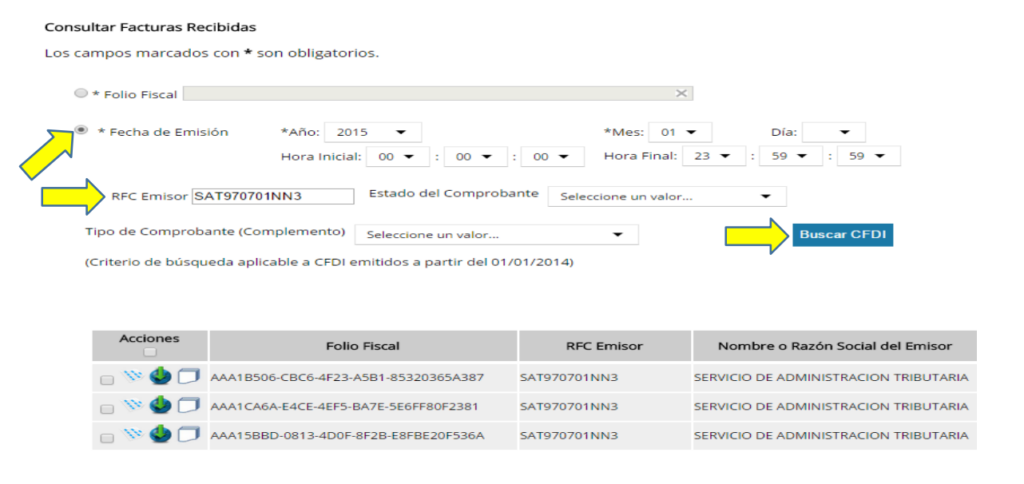Check the box for row AAA15BBD-0813-4D0F-8F2B-E8FBE20F536A
This screenshot has width=1024, height=484.
pyautogui.click(x=107, y=438)
